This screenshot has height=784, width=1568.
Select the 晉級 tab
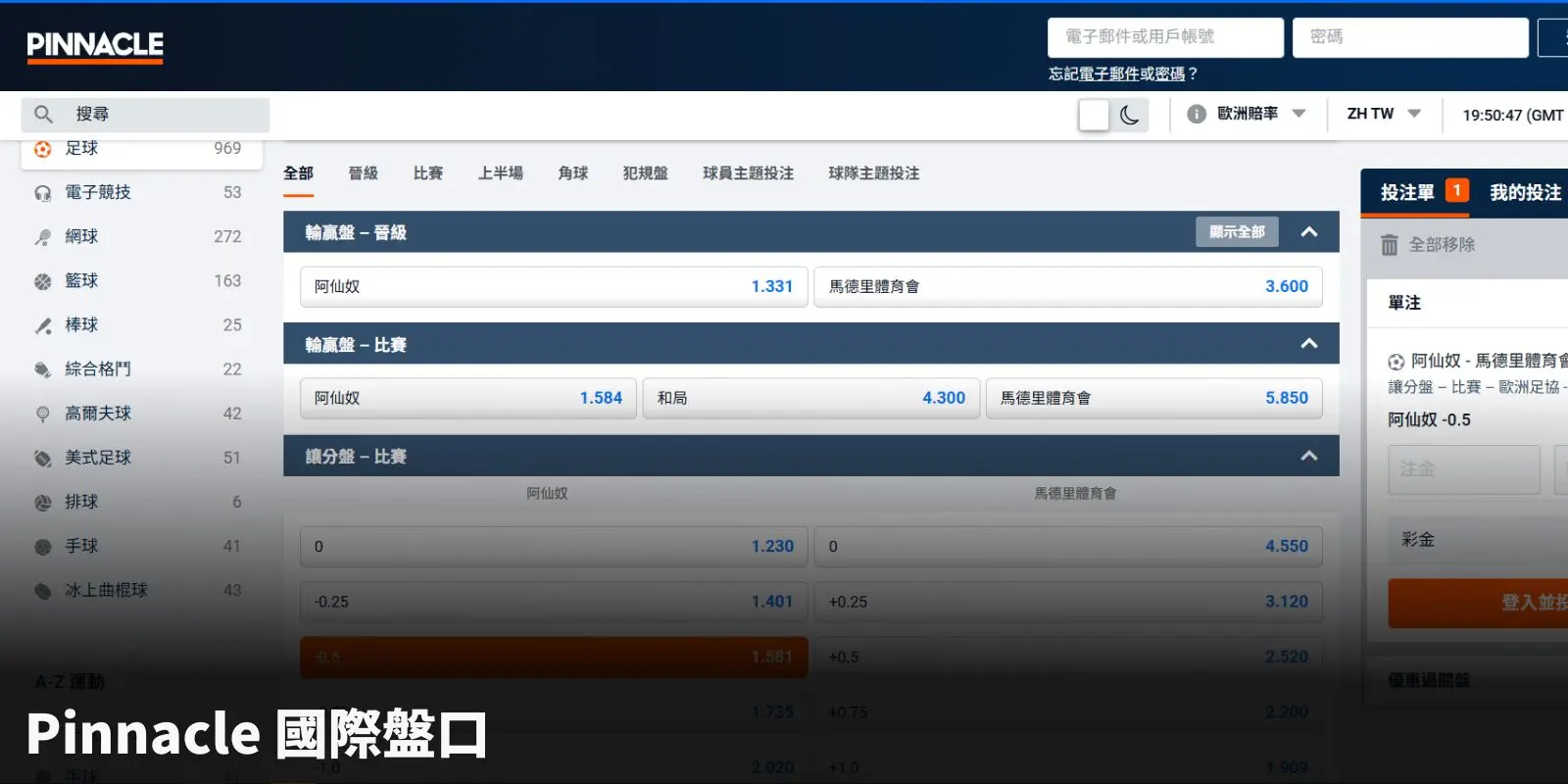(x=363, y=173)
